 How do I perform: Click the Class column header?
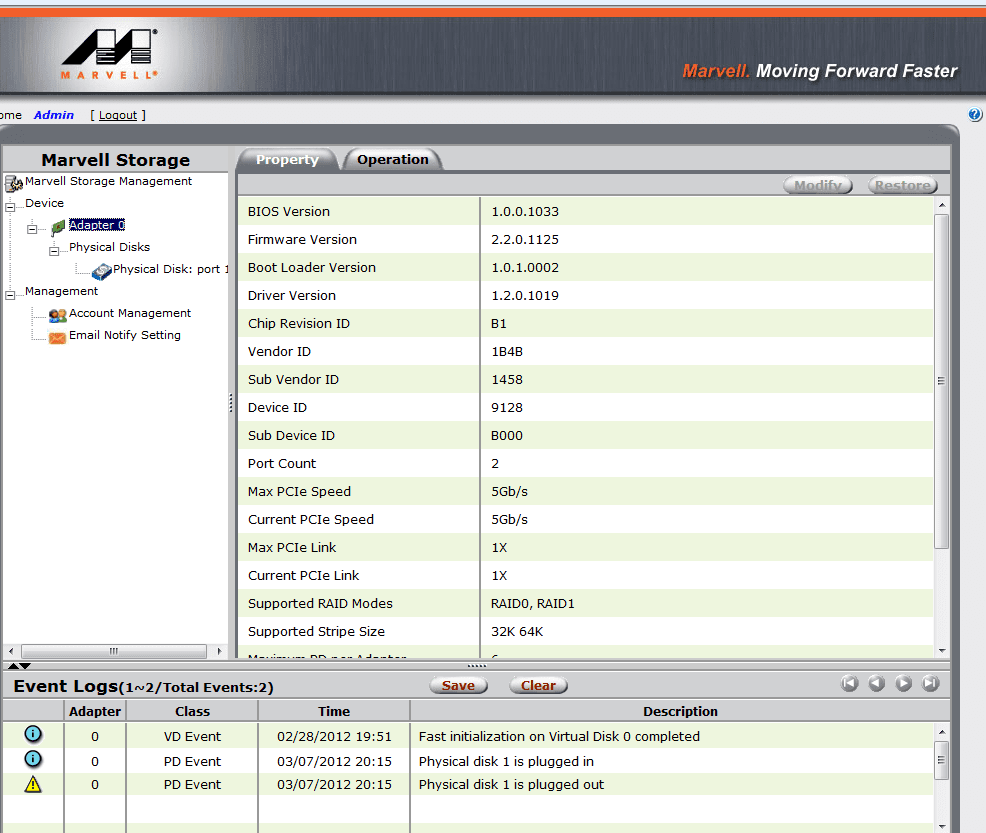click(192, 711)
